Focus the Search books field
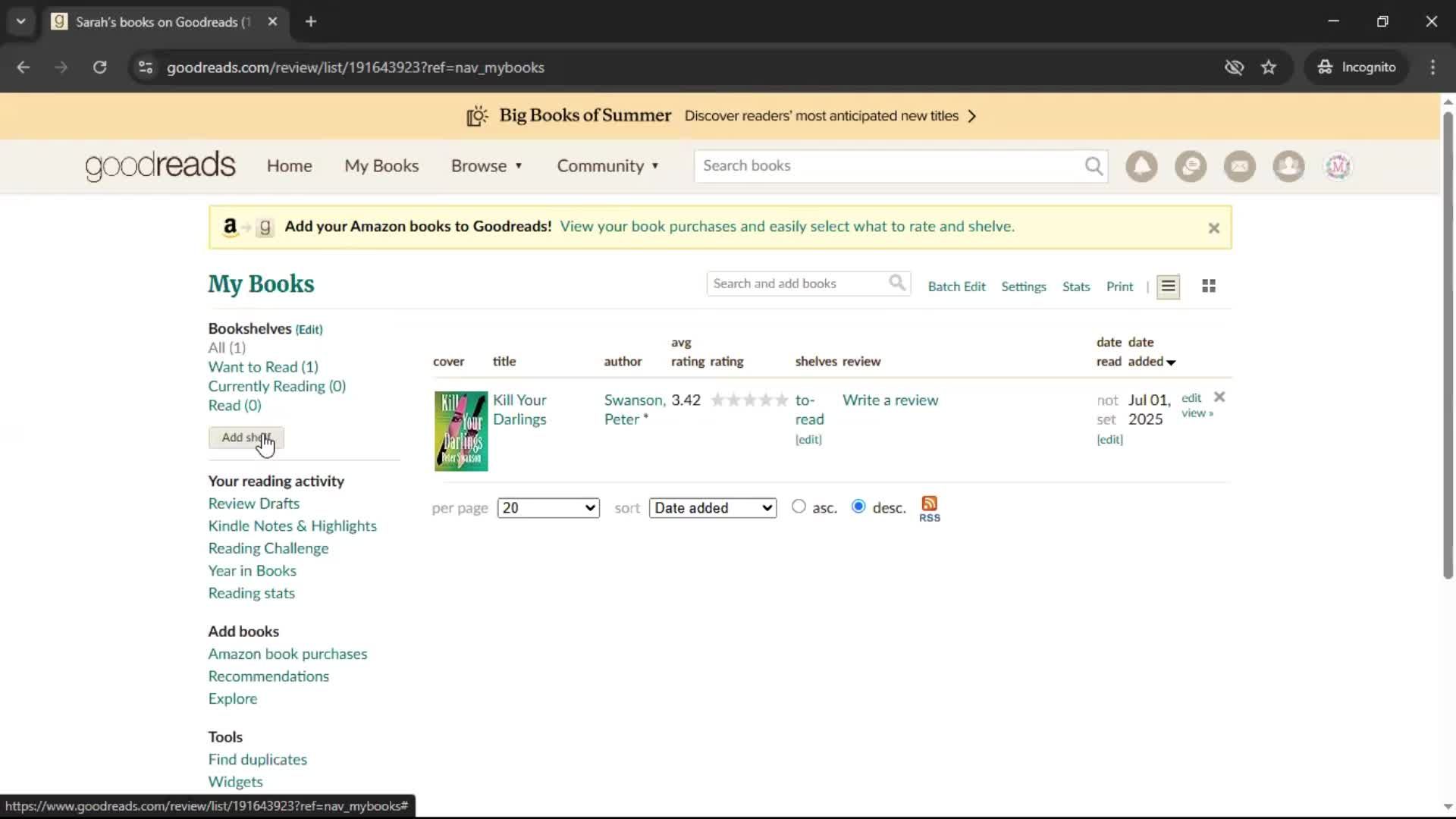1456x819 pixels. (889, 166)
